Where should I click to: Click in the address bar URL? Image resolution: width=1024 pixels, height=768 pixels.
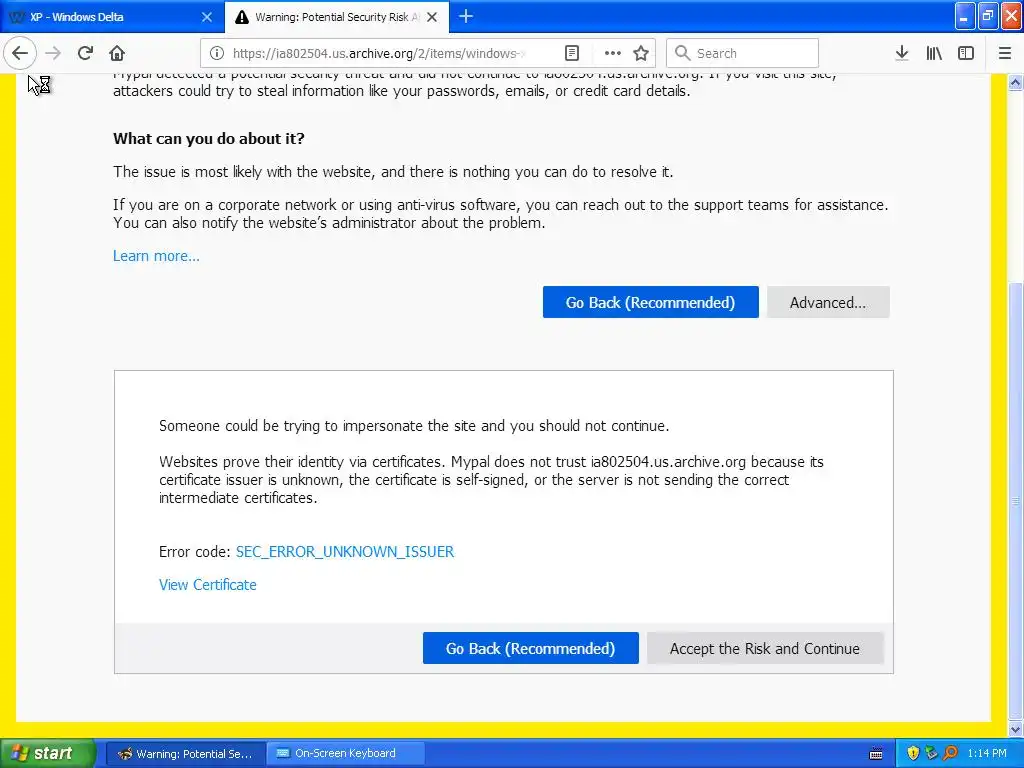coord(379,54)
